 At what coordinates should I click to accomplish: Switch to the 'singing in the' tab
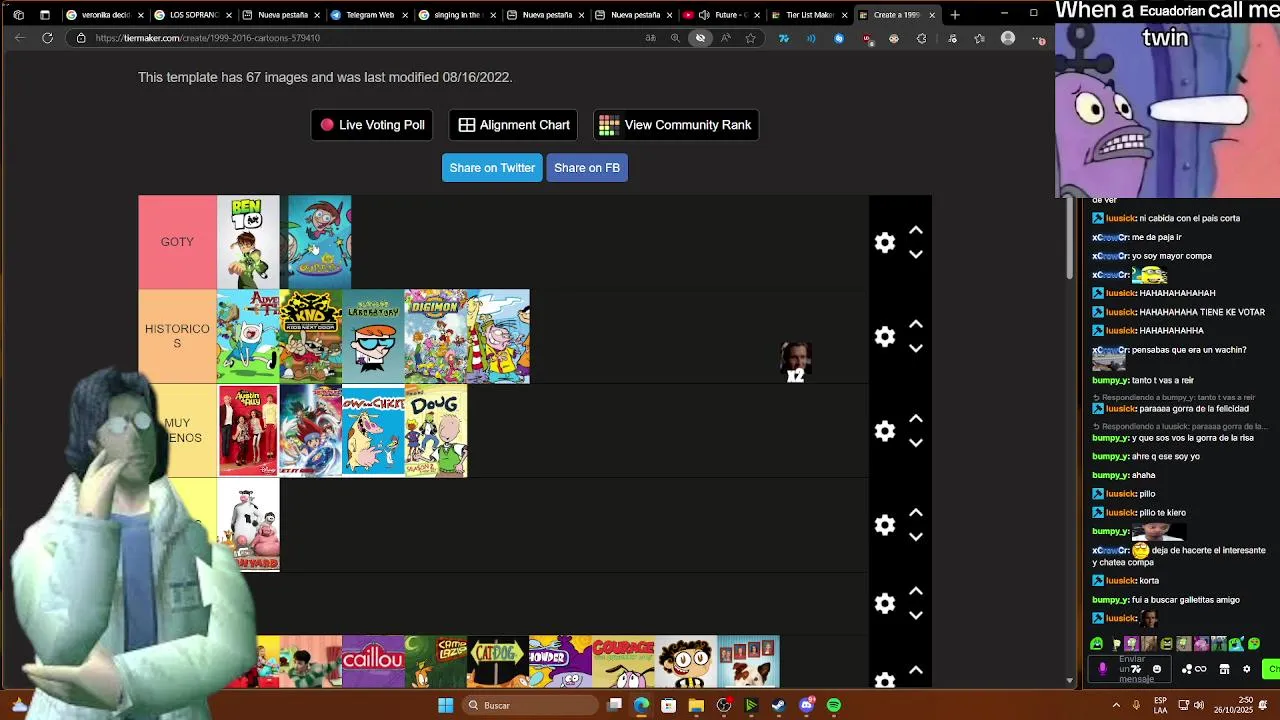pyautogui.click(x=457, y=15)
